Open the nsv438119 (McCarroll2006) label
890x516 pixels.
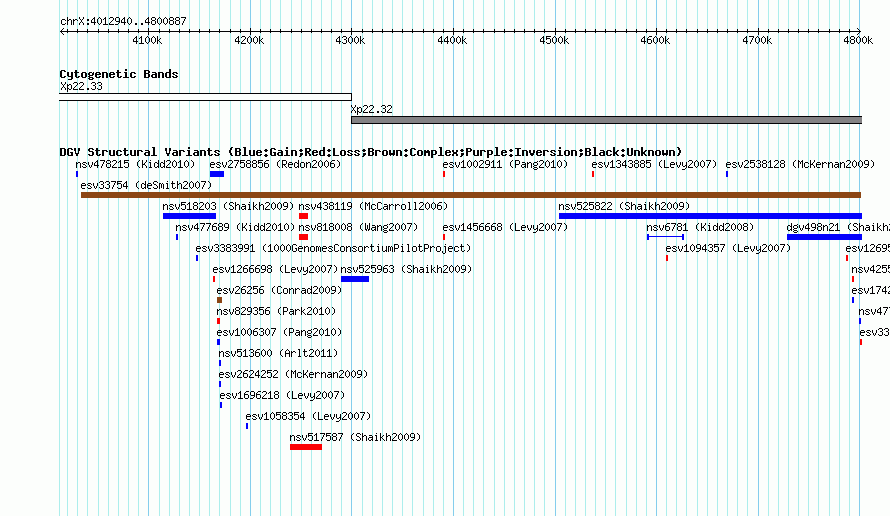click(x=373, y=206)
